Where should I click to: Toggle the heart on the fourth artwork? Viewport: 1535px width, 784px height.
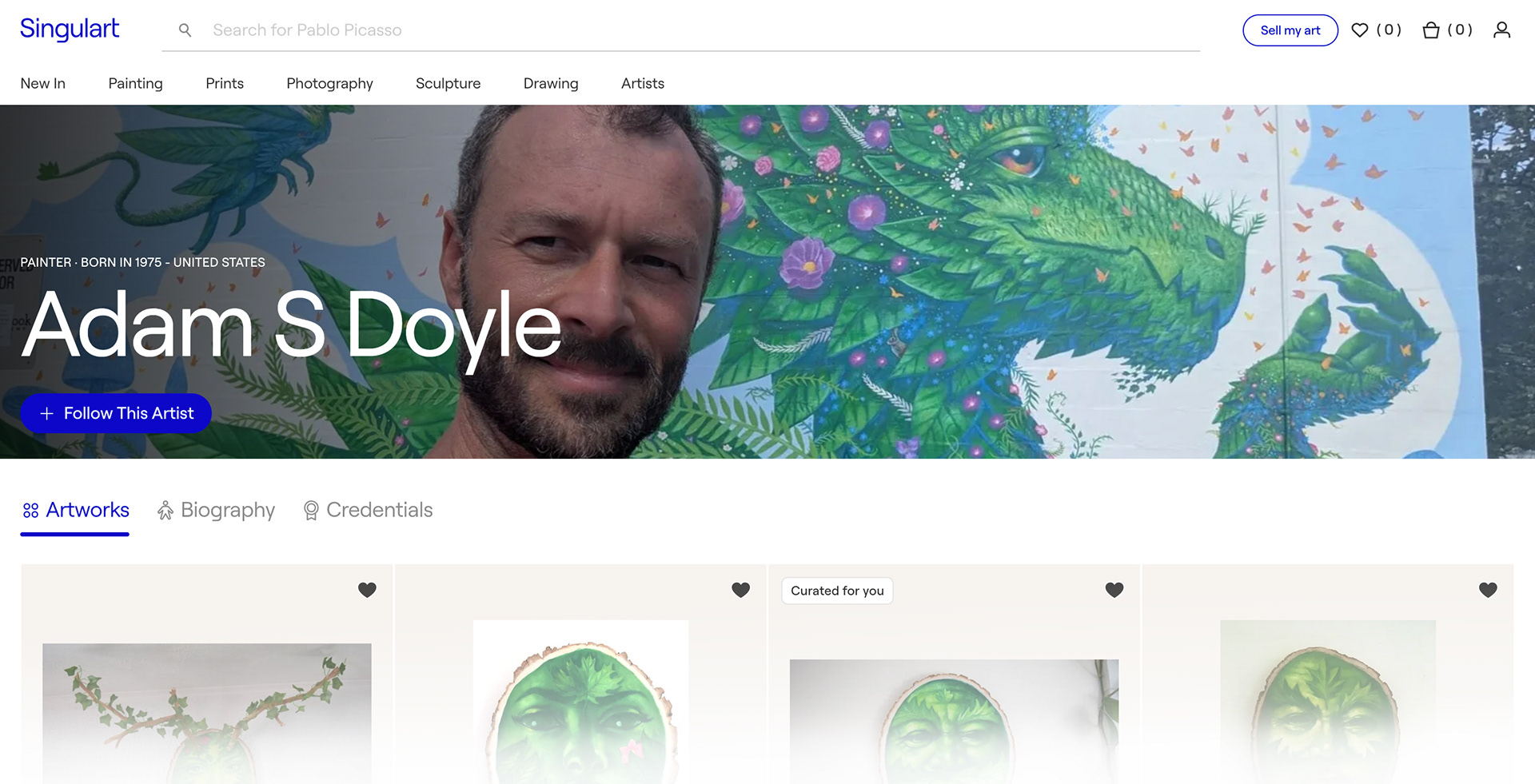pos(1488,590)
